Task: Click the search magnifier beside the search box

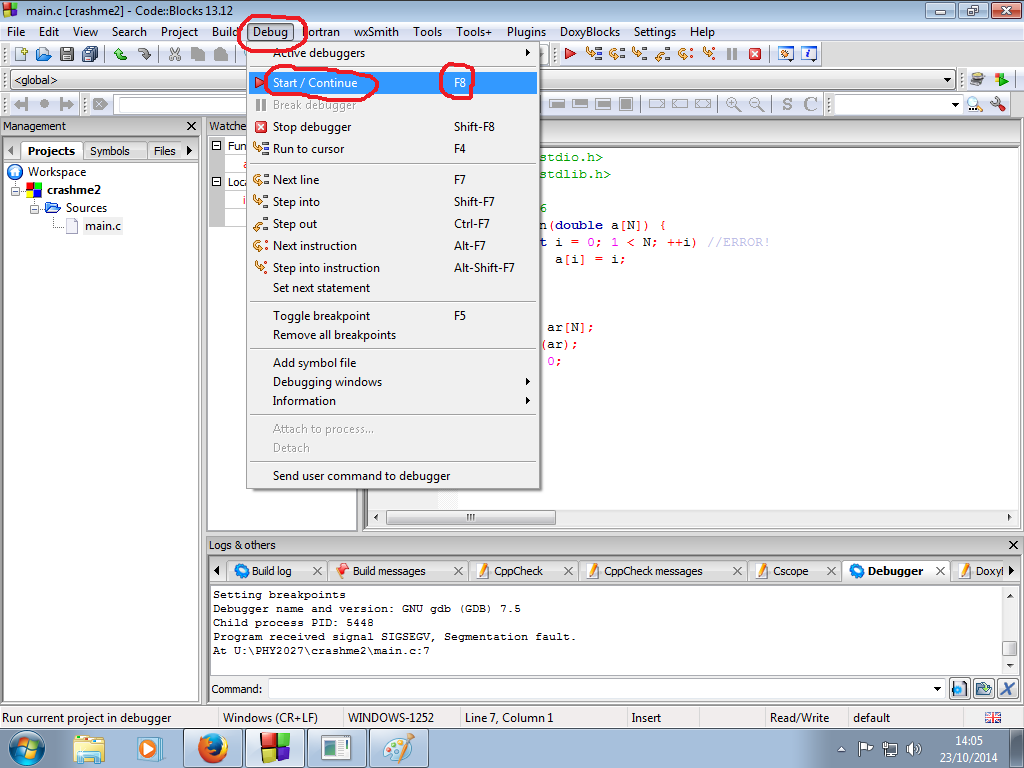Action: point(975,104)
